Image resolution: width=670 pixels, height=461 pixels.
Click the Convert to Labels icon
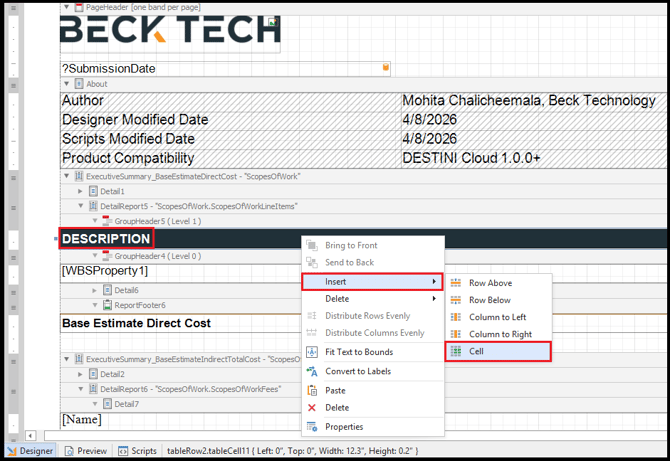coord(312,371)
